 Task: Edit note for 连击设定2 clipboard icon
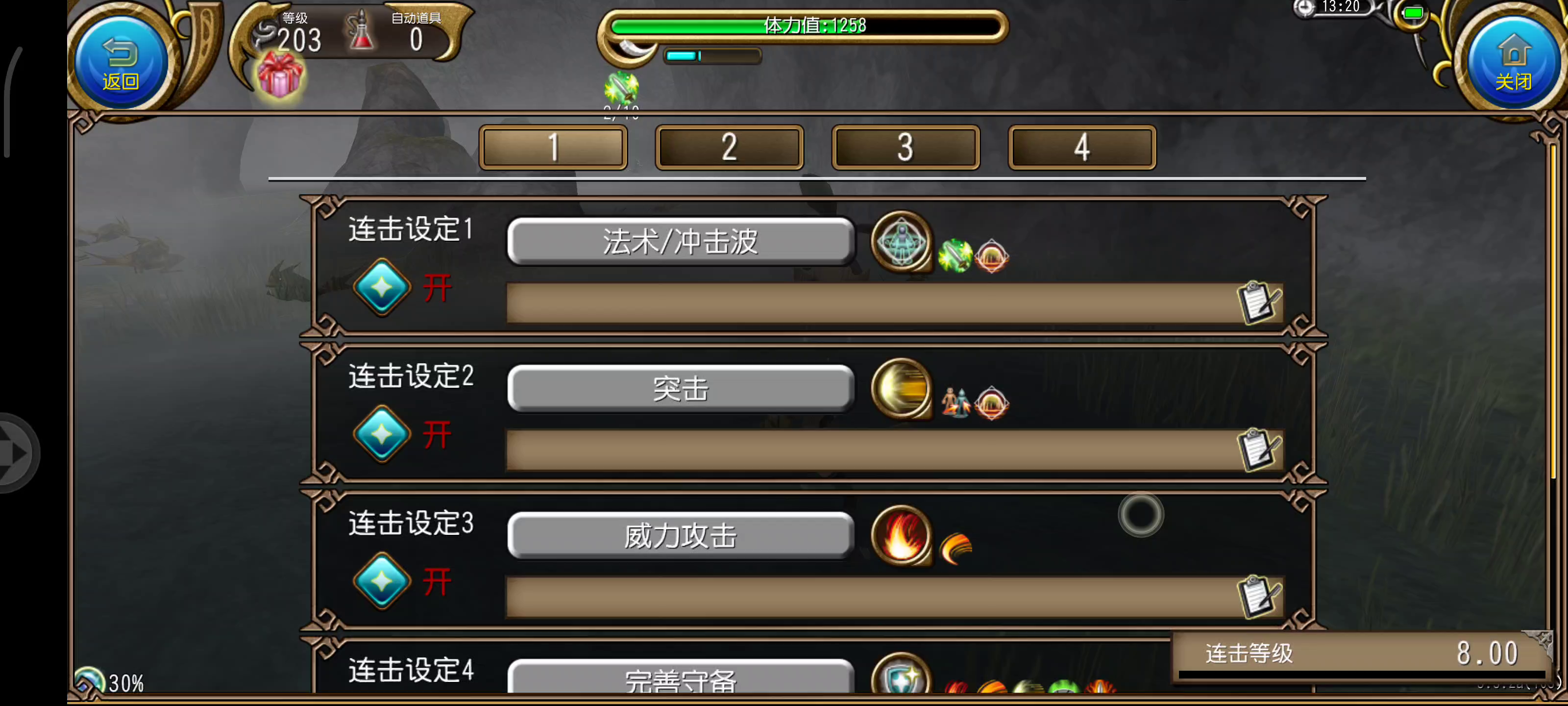pyautogui.click(x=1258, y=450)
